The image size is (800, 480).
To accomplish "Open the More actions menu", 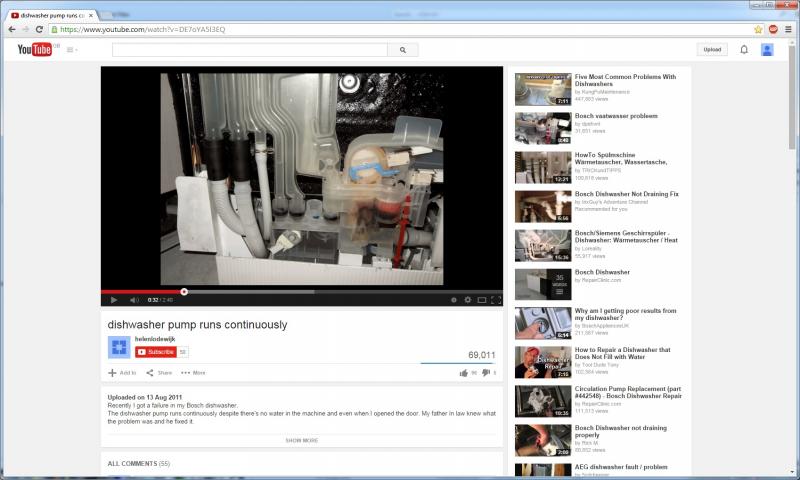I will pos(193,373).
